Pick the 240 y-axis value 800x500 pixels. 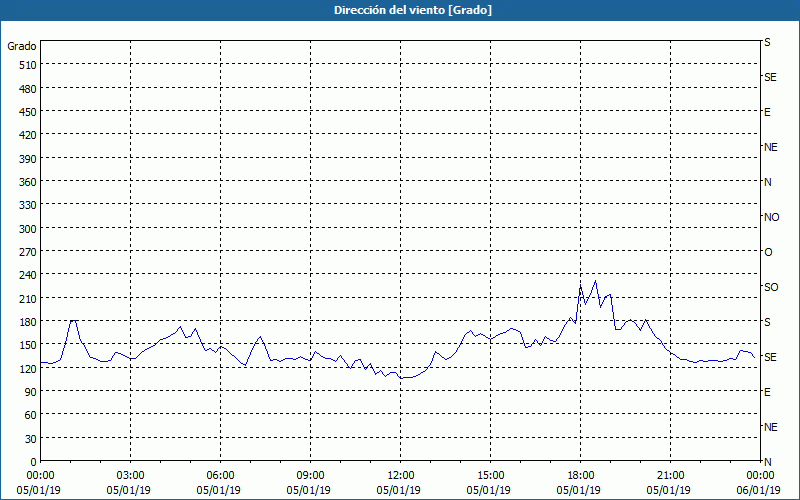coord(28,276)
